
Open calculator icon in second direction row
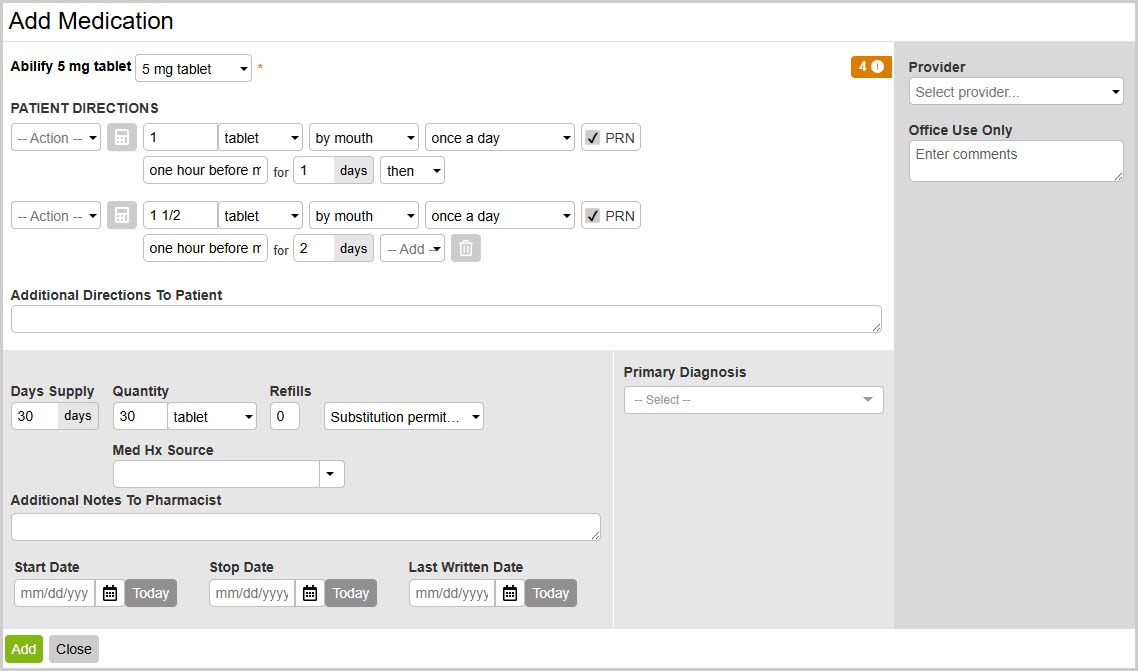tap(122, 215)
